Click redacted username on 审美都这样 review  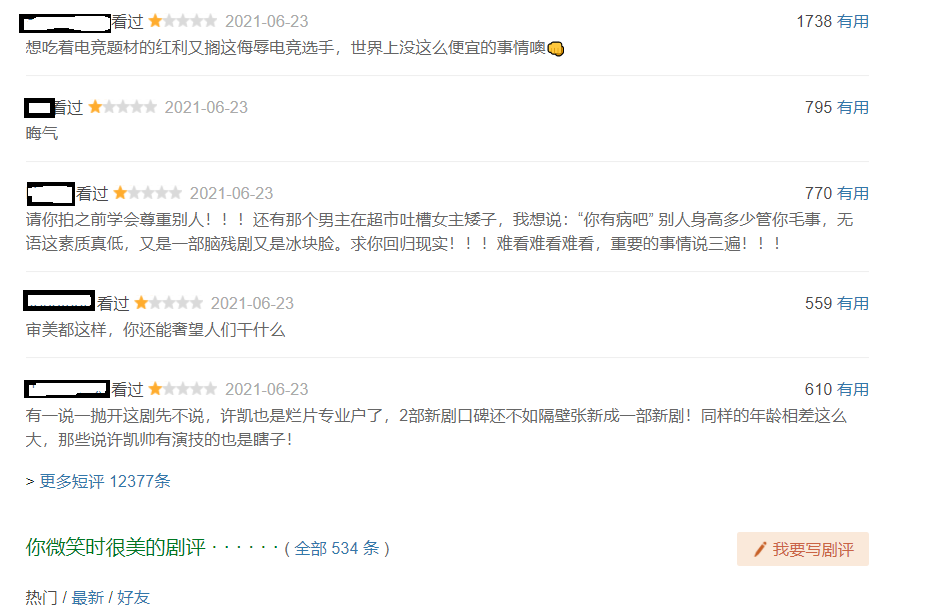click(59, 301)
